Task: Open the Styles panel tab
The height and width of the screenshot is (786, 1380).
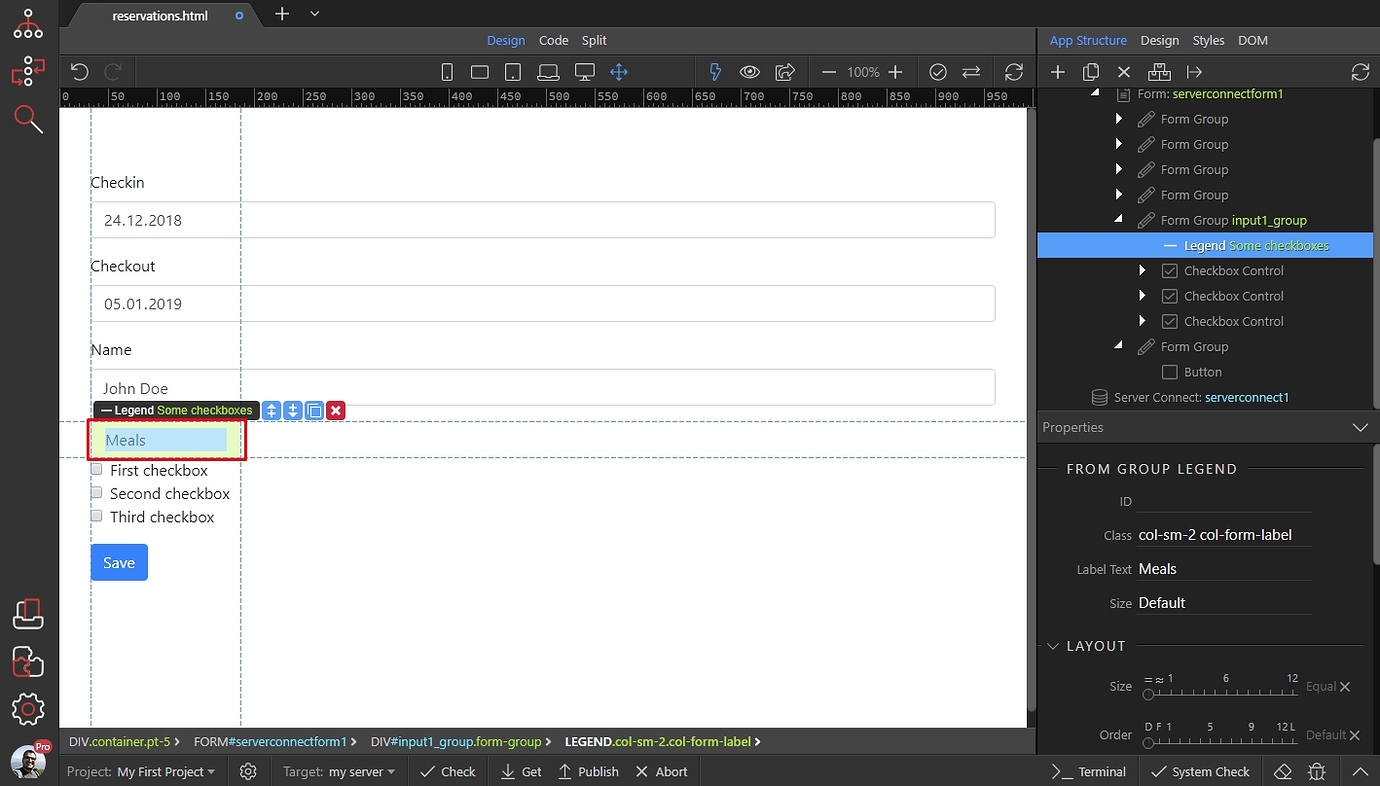Action: [1208, 40]
